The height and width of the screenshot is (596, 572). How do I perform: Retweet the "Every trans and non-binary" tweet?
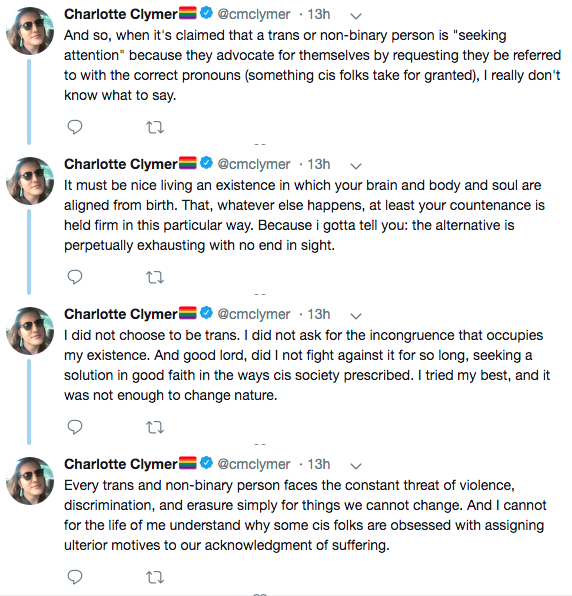(155, 577)
